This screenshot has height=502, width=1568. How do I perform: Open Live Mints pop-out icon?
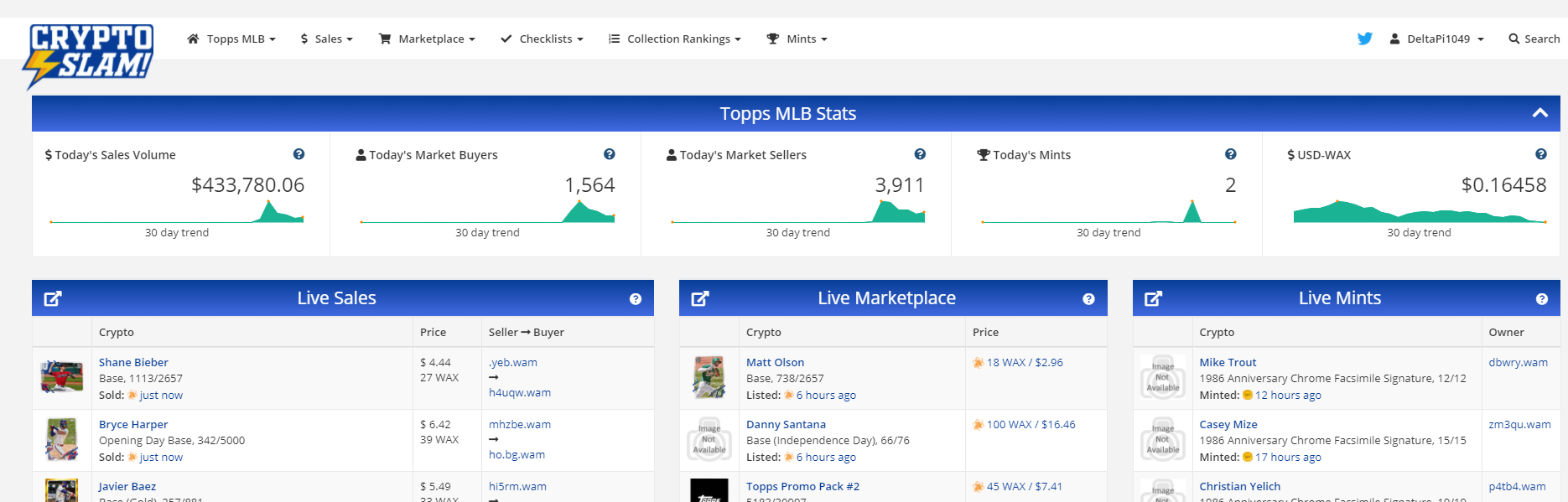pos(1154,298)
